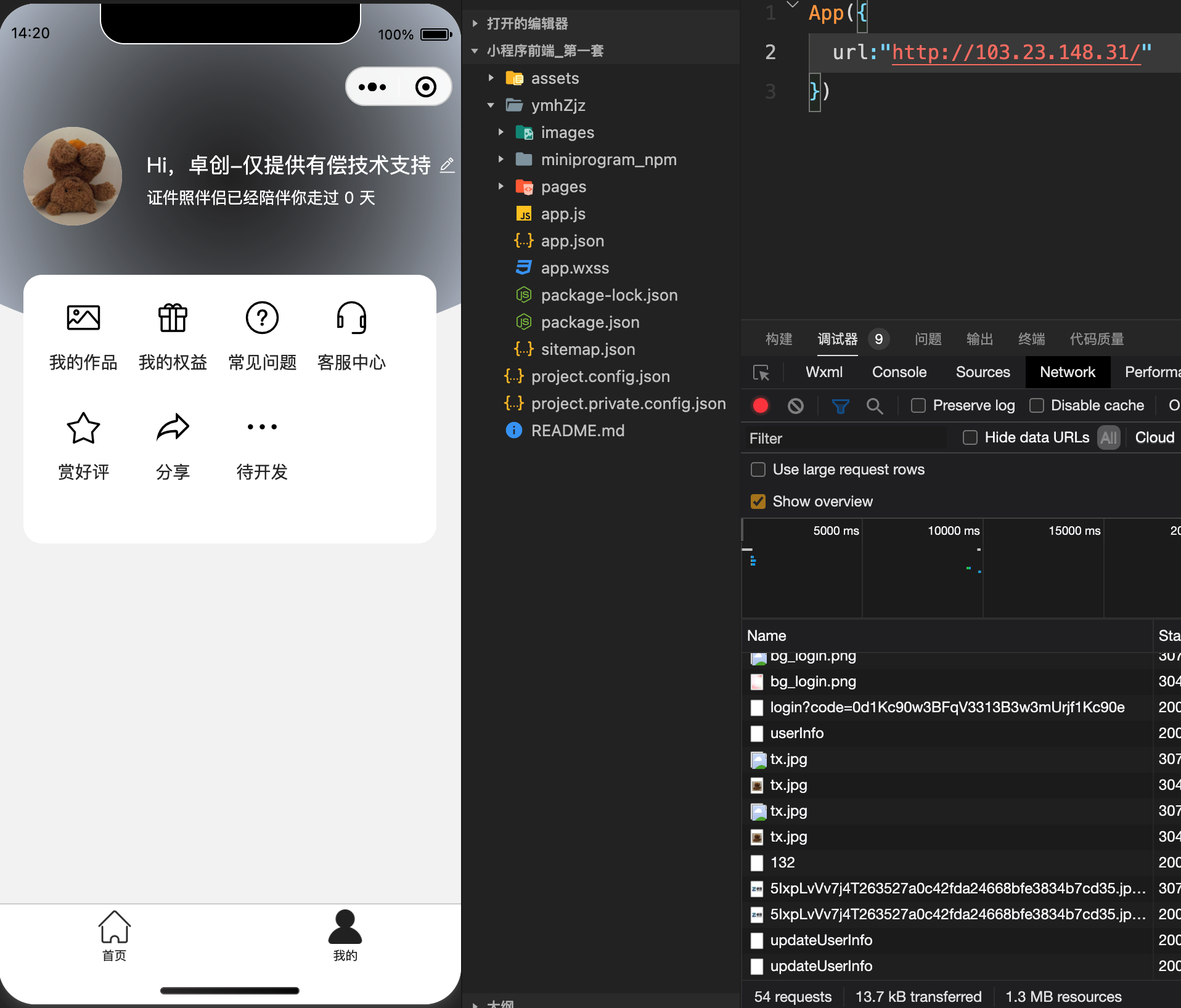Switch to the Sources tab
Image resolution: width=1181 pixels, height=1008 pixels.
pos(983,372)
